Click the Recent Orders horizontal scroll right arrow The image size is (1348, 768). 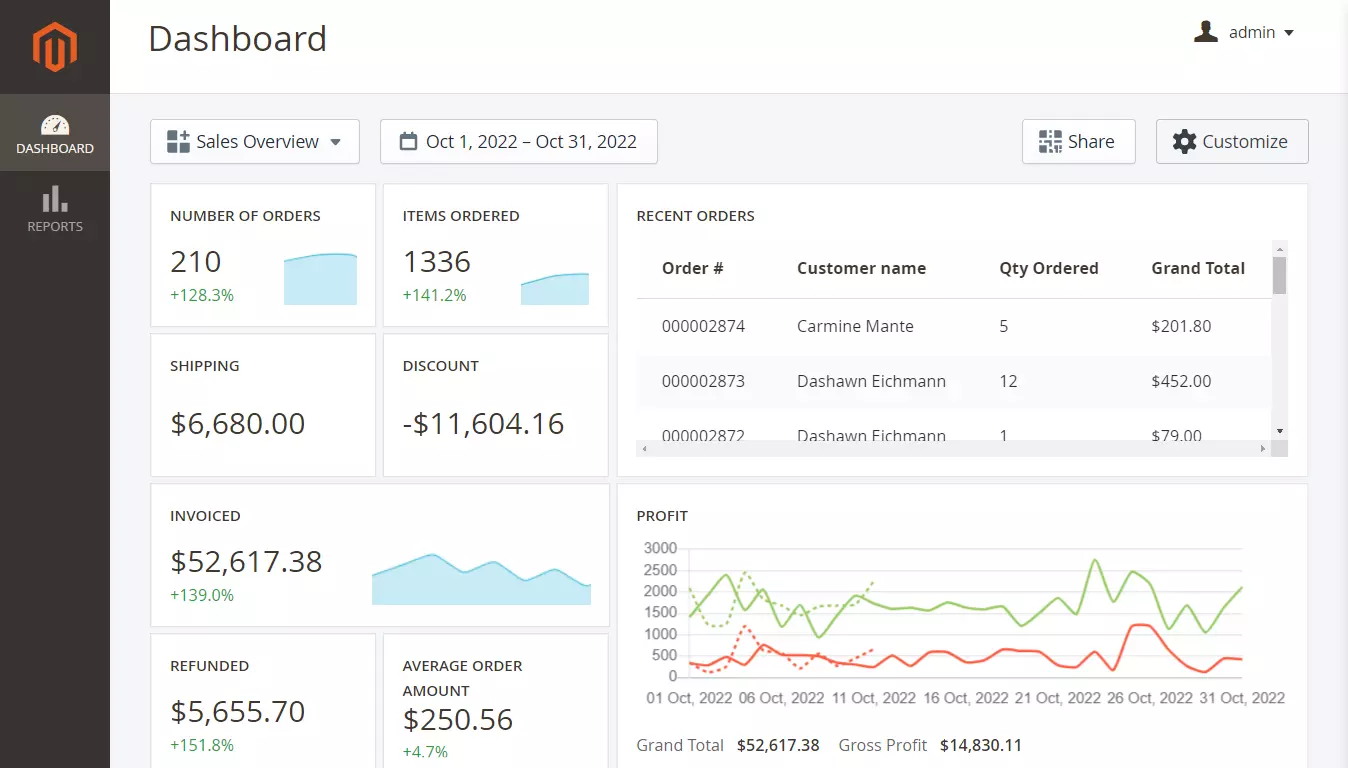click(x=1263, y=450)
